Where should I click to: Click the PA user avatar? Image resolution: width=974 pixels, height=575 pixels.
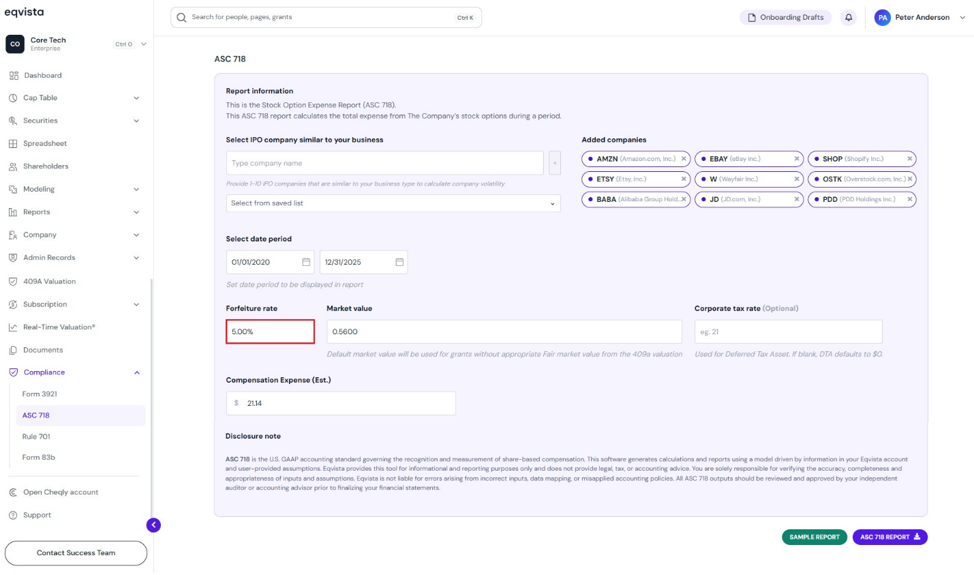coord(882,17)
